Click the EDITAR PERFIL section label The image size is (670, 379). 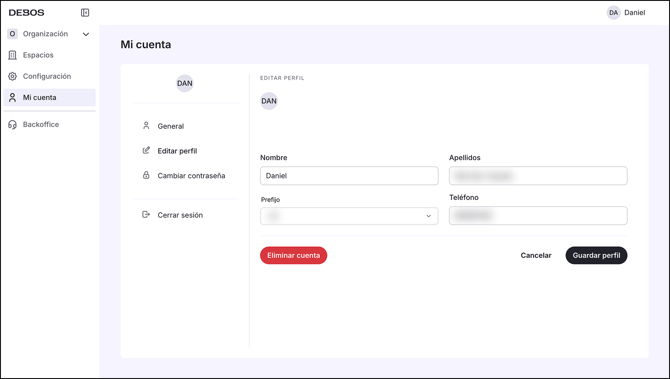[x=282, y=78]
